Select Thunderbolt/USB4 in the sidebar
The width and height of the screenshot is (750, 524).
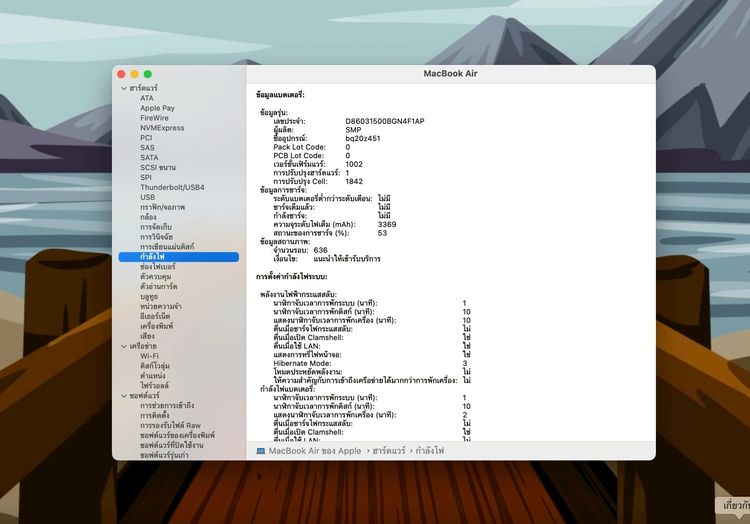pos(172,187)
